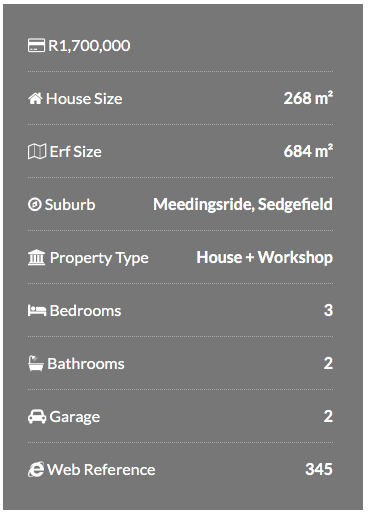The height and width of the screenshot is (516, 368).
Task: Click the bank building Property Type icon
Action: pyautogui.click(x=36, y=257)
